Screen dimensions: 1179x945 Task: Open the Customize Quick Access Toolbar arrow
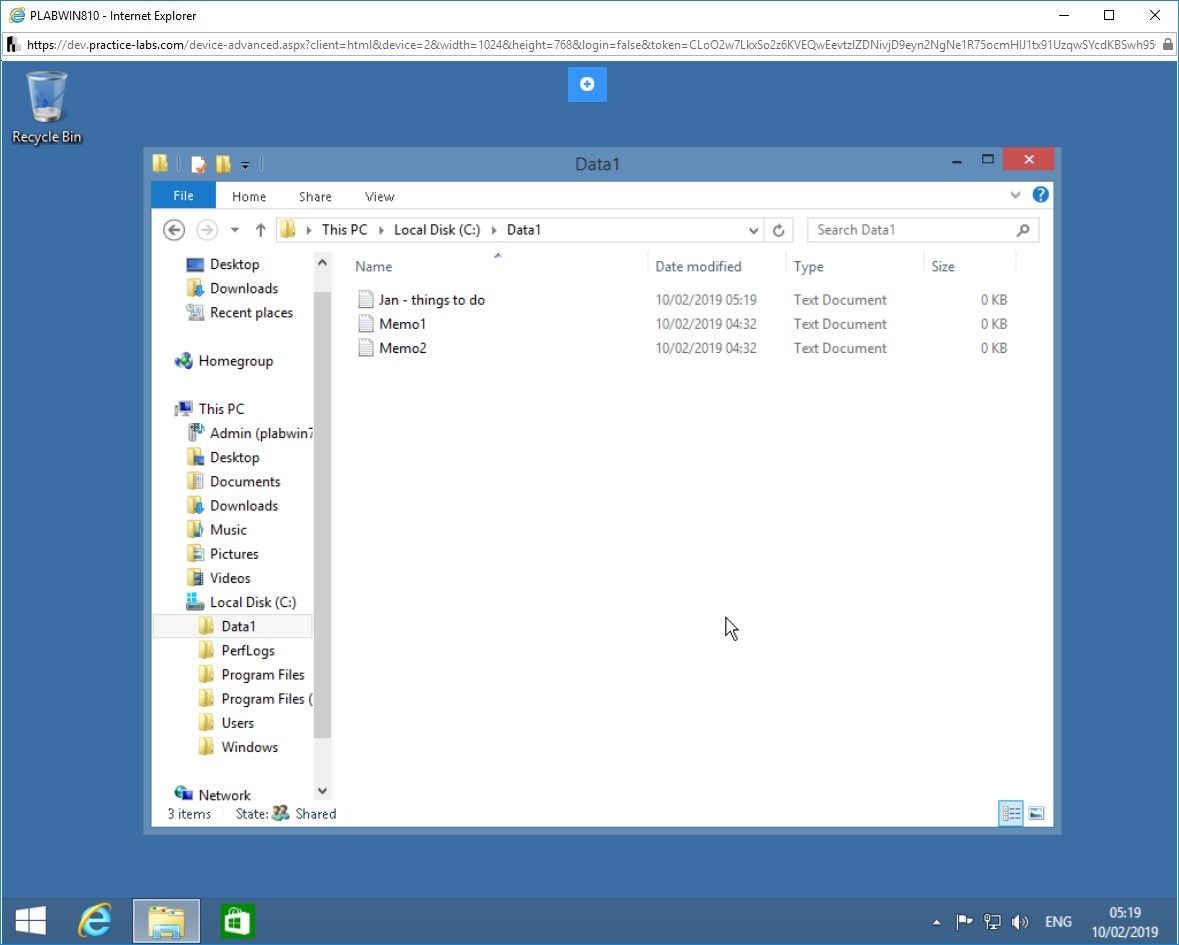pyautogui.click(x=245, y=165)
